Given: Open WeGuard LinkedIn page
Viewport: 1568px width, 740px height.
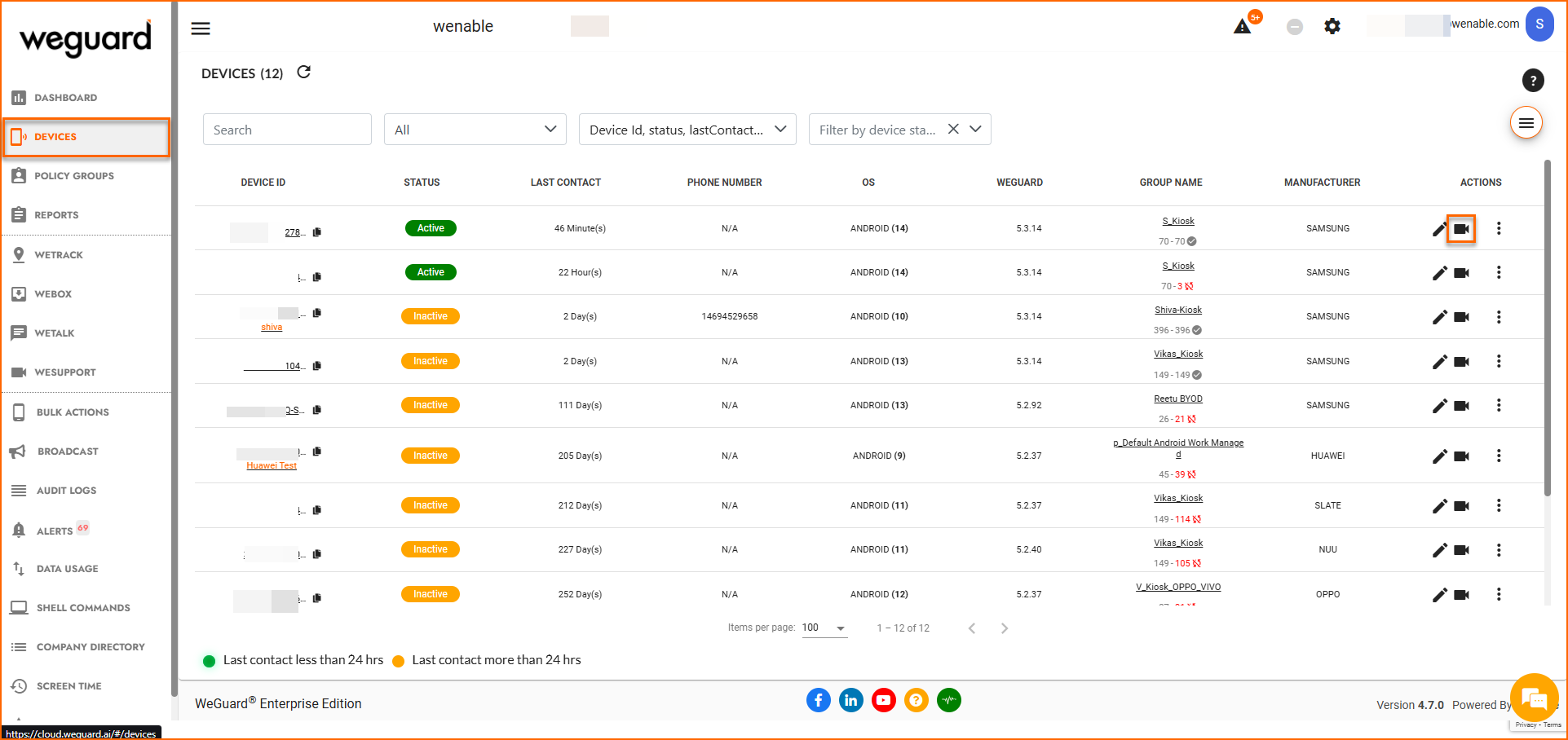Looking at the screenshot, I should click(851, 700).
